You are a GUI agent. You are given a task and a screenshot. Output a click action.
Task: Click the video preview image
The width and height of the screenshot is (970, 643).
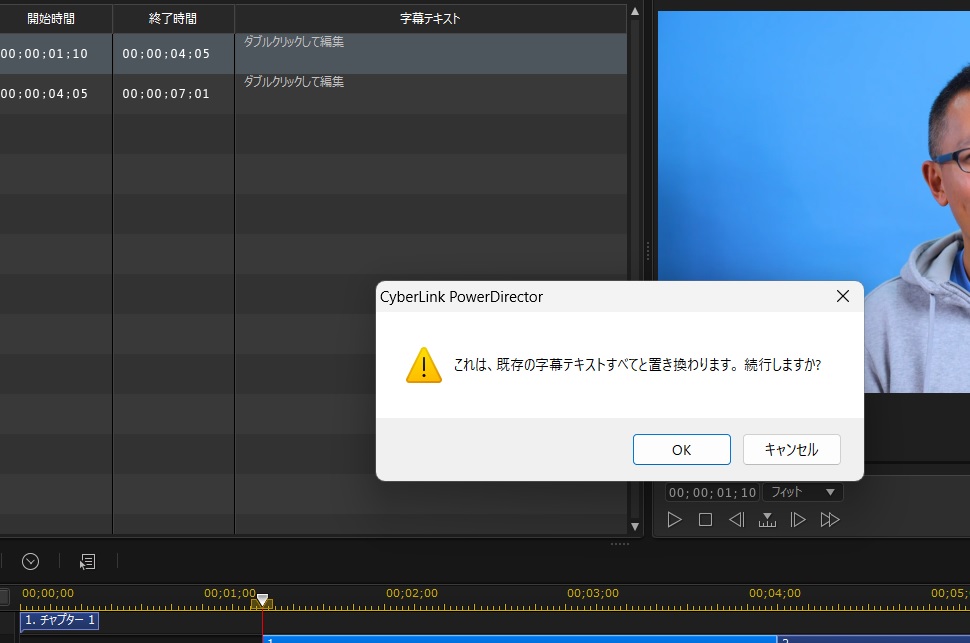tap(813, 202)
